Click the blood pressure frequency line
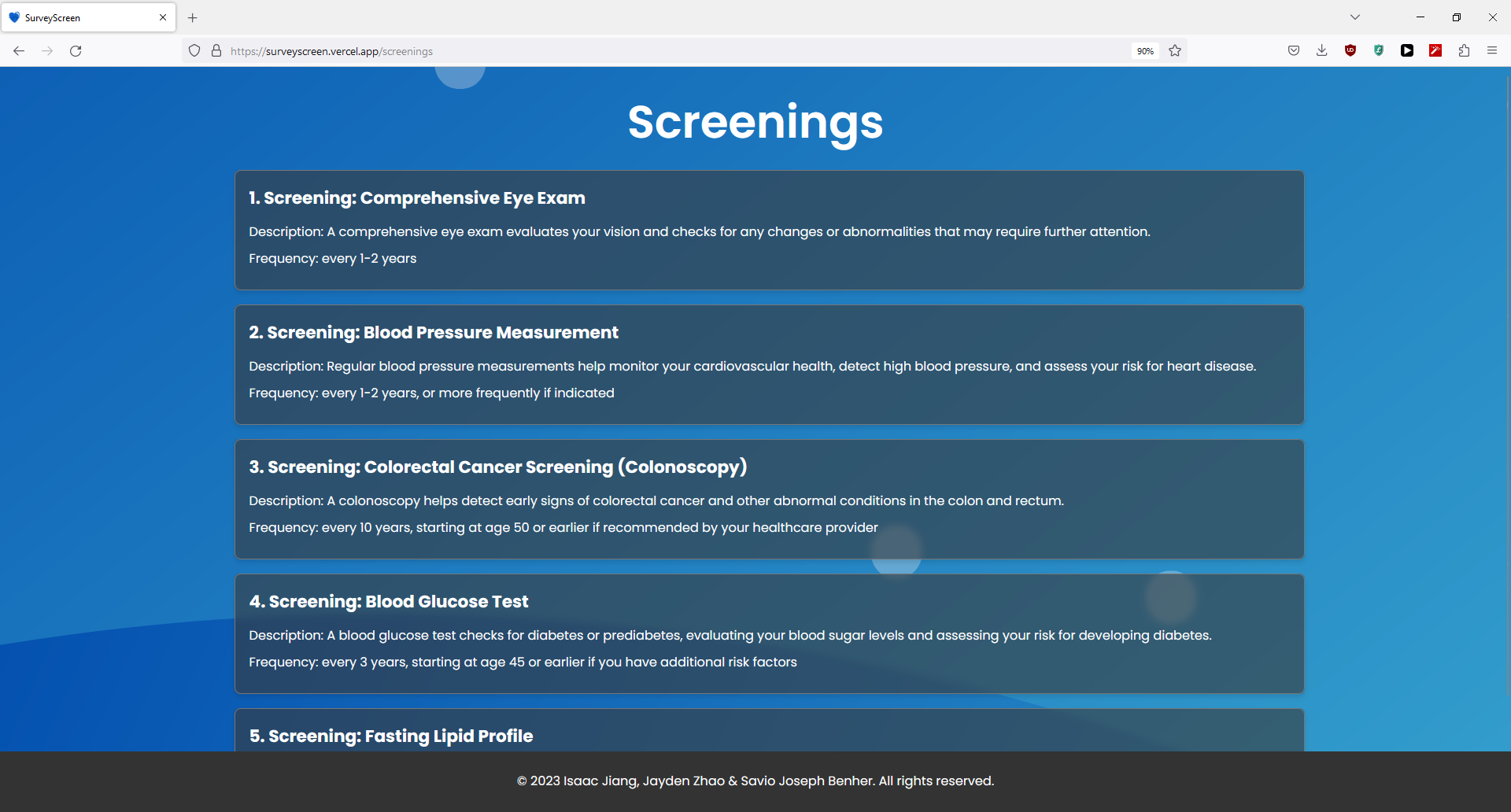Image resolution: width=1511 pixels, height=812 pixels. (431, 393)
